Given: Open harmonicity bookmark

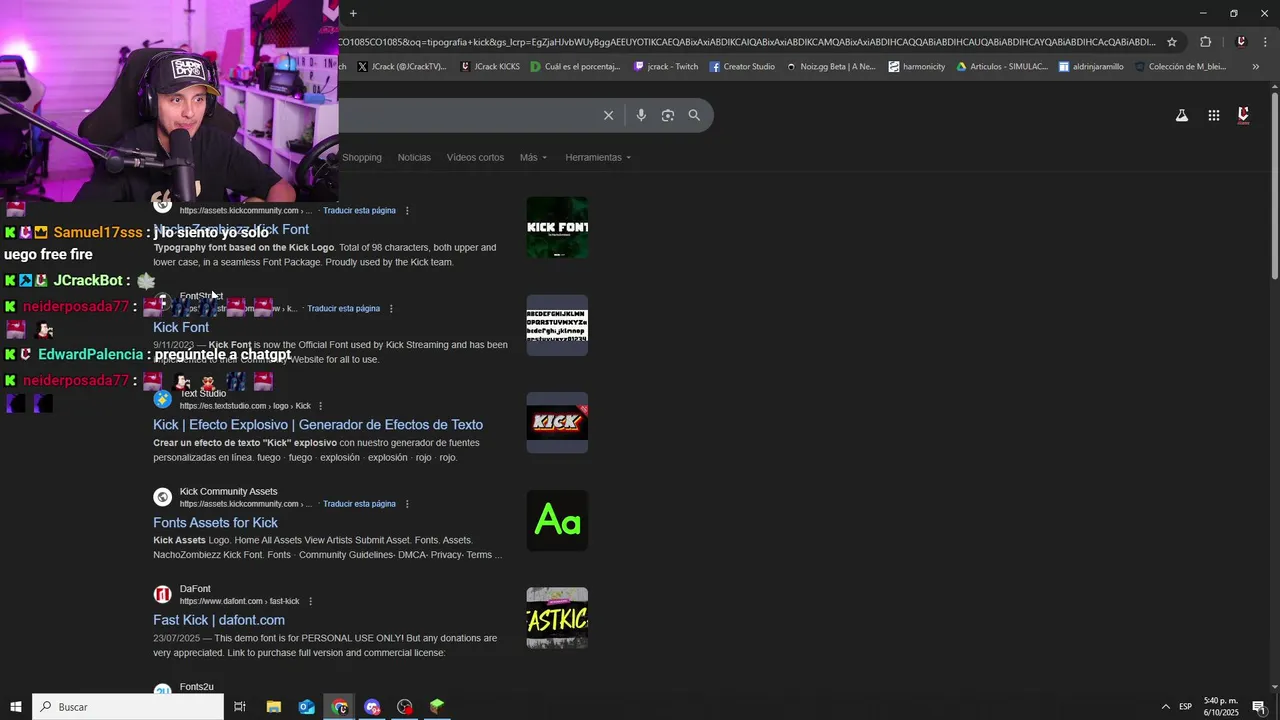Looking at the screenshot, I should 916,67.
